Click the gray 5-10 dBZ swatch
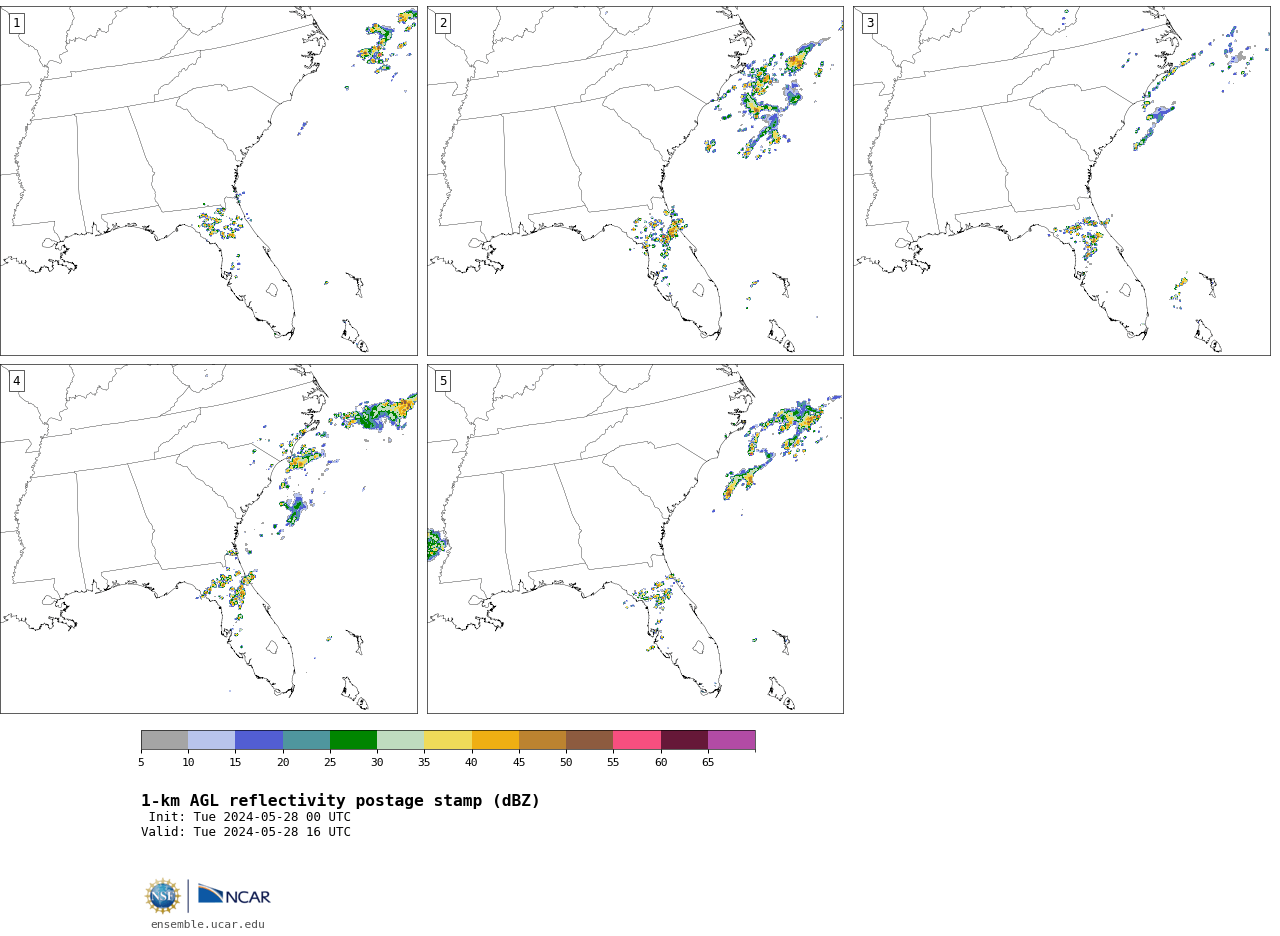 click(x=164, y=740)
